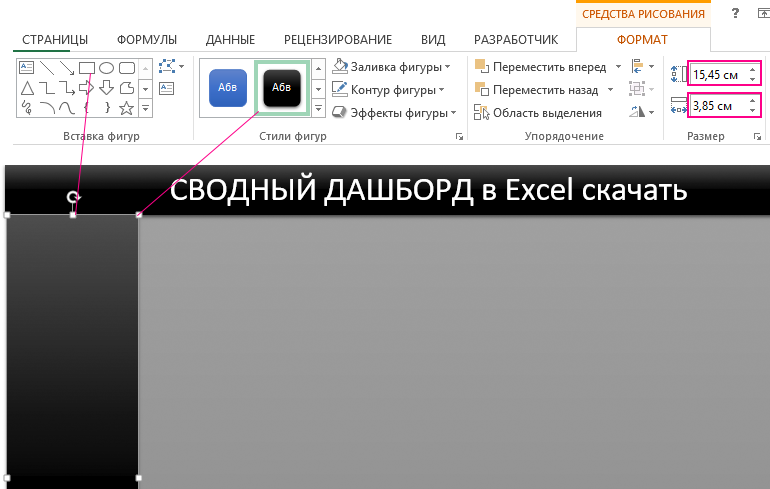This screenshot has width=770, height=489.
Task: Click shape styles gallery up arrow
Action: coord(318,69)
